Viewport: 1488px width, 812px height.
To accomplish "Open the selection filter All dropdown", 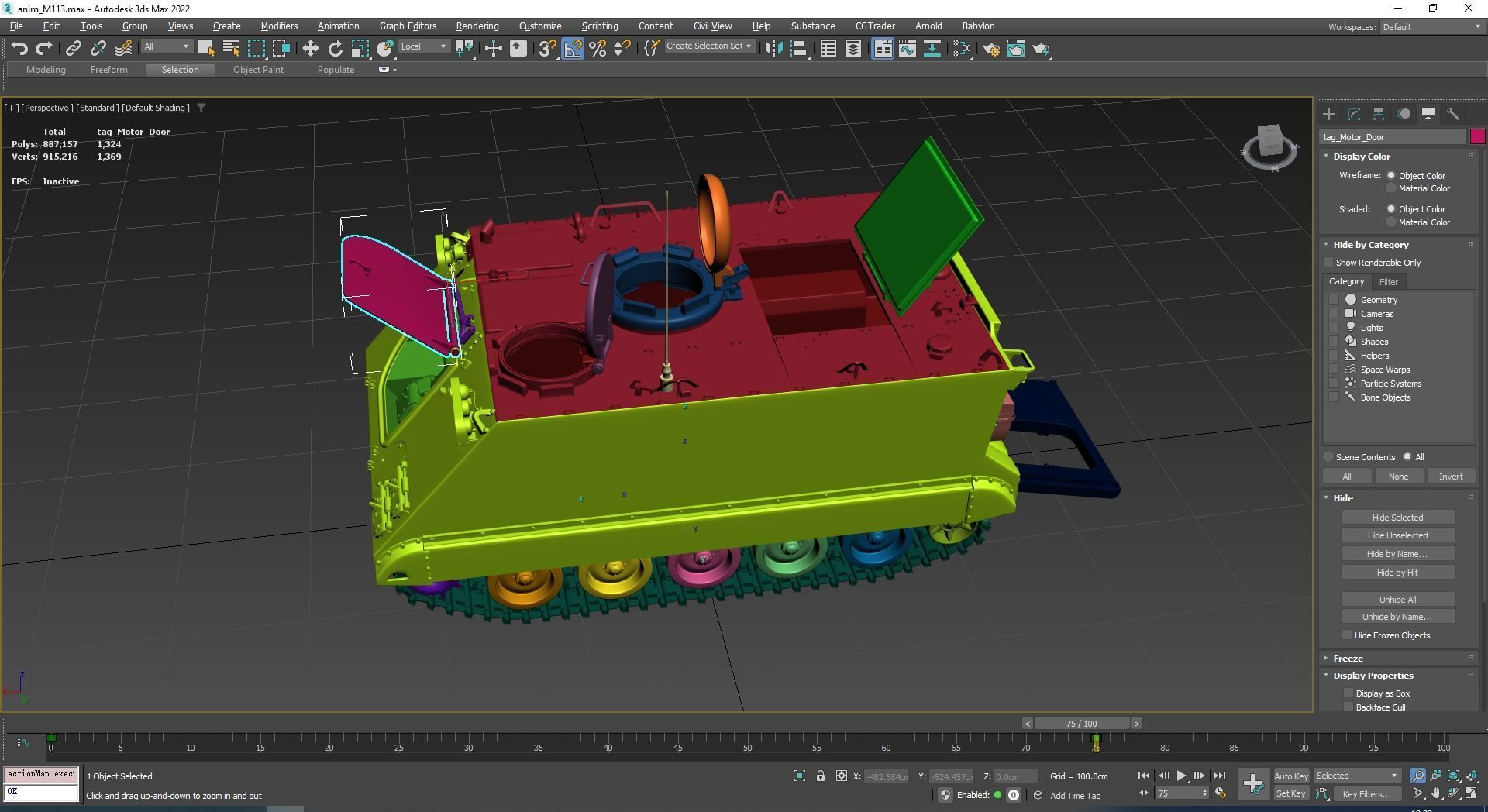I will click(167, 47).
